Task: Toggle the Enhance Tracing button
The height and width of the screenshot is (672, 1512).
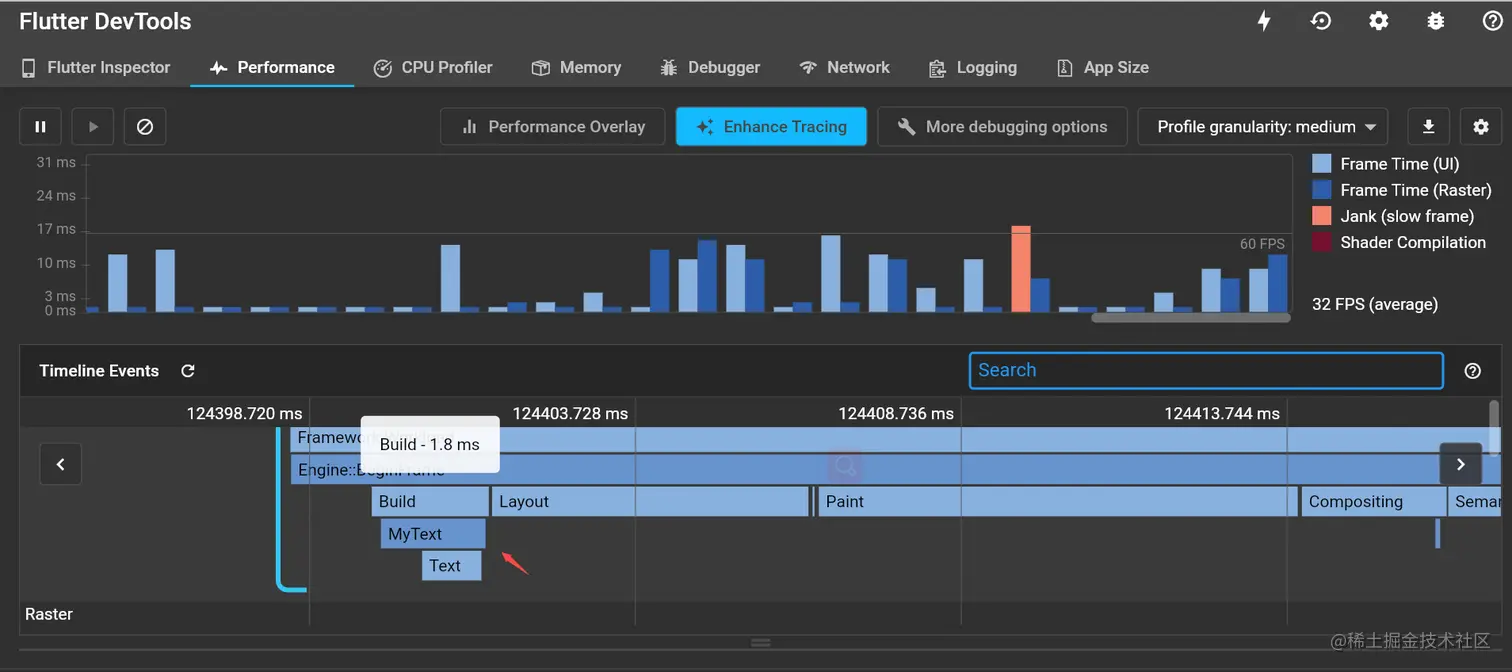Action: 771,127
